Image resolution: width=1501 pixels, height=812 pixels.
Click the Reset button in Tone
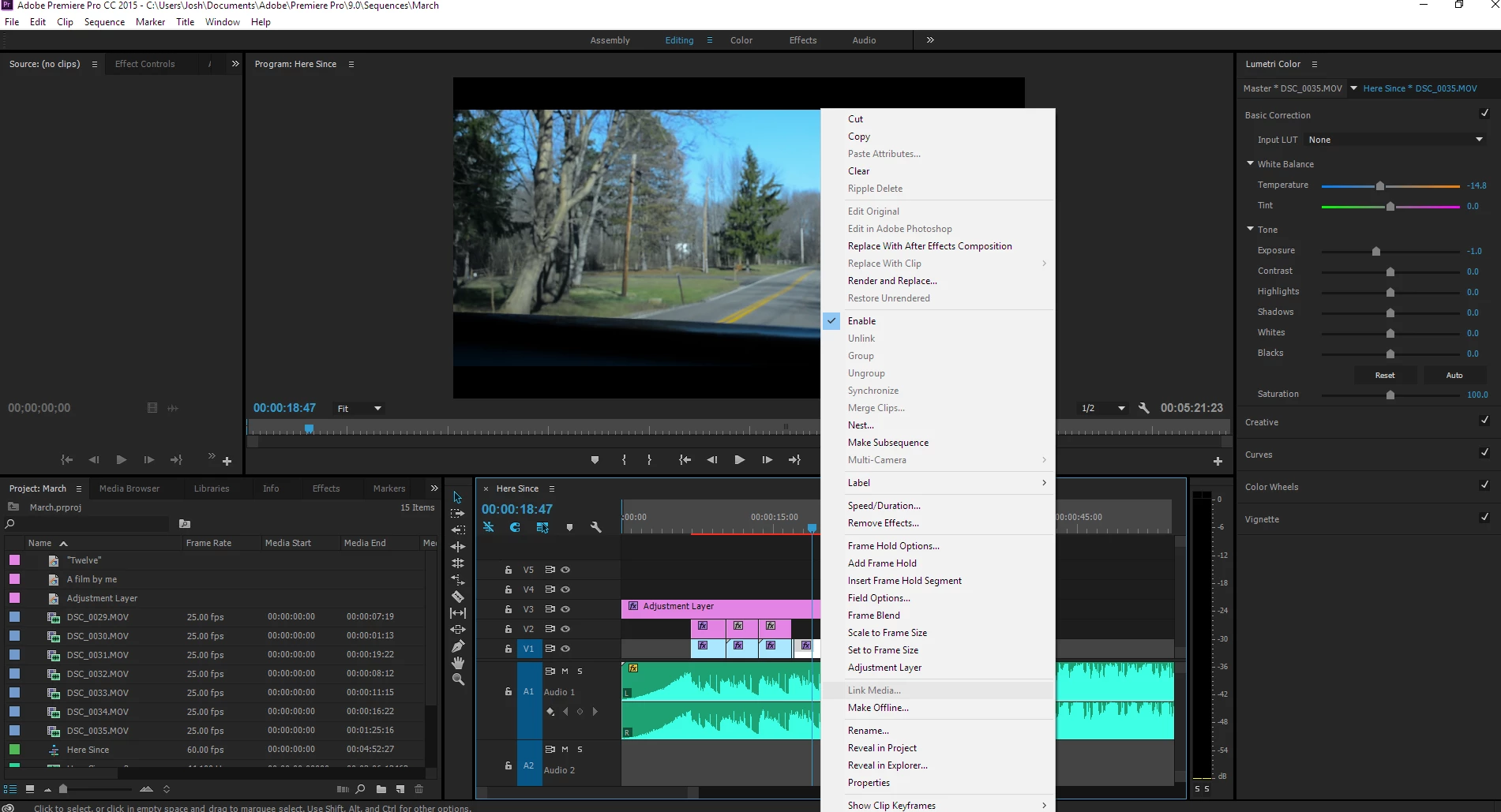click(1384, 376)
